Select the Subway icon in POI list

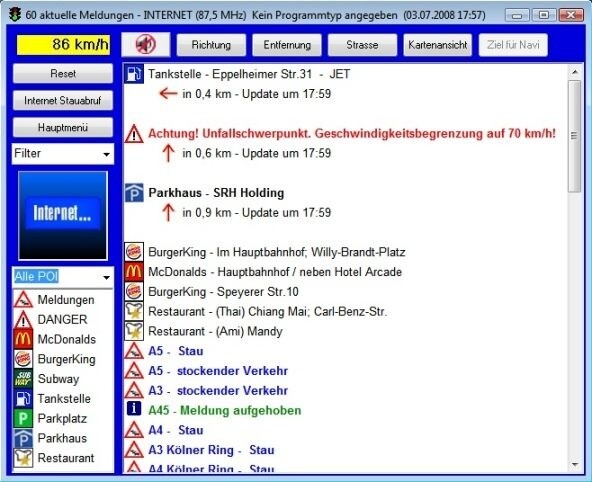23,379
